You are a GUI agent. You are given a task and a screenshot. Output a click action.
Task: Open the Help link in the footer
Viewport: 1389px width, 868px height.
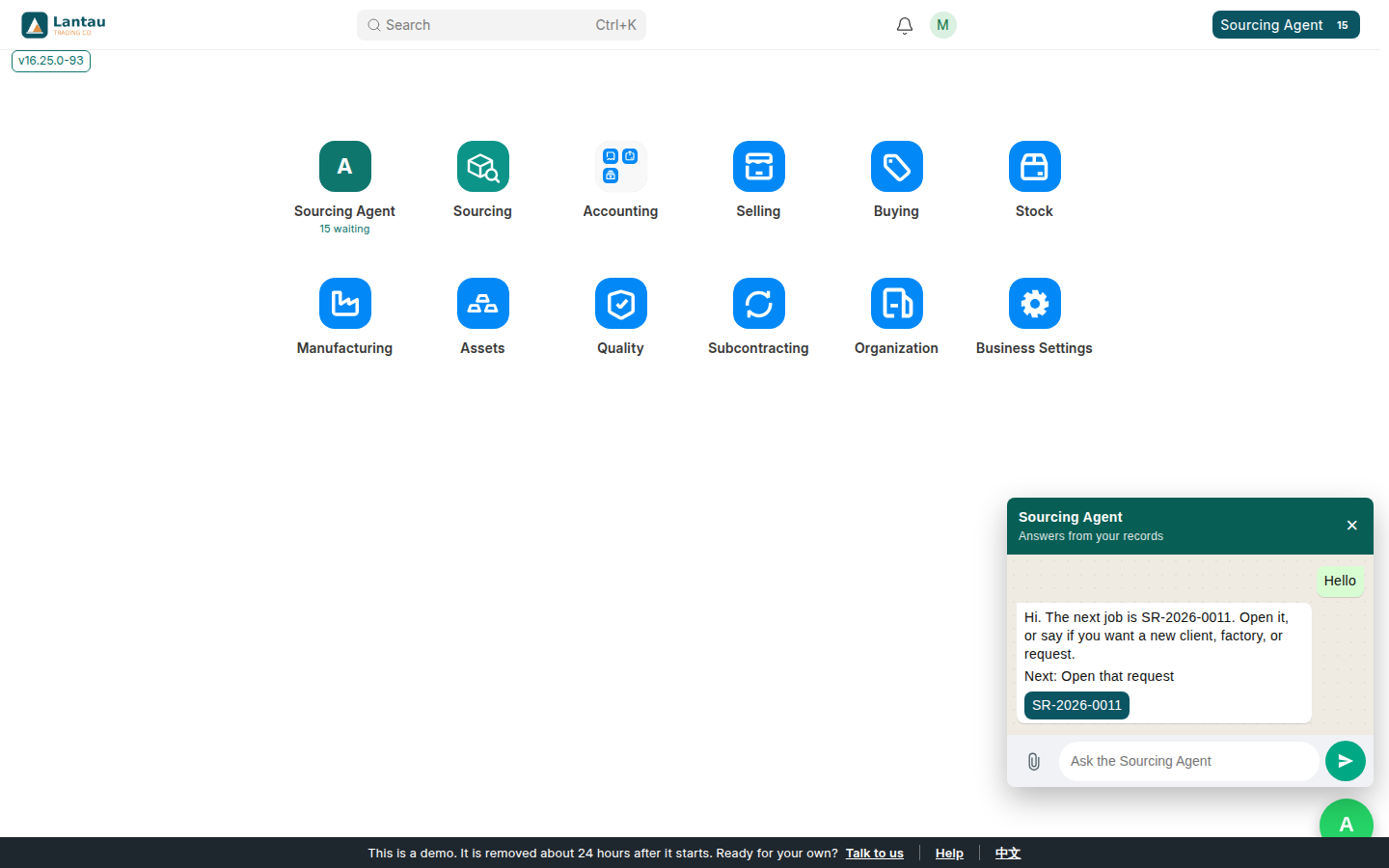pos(949,854)
